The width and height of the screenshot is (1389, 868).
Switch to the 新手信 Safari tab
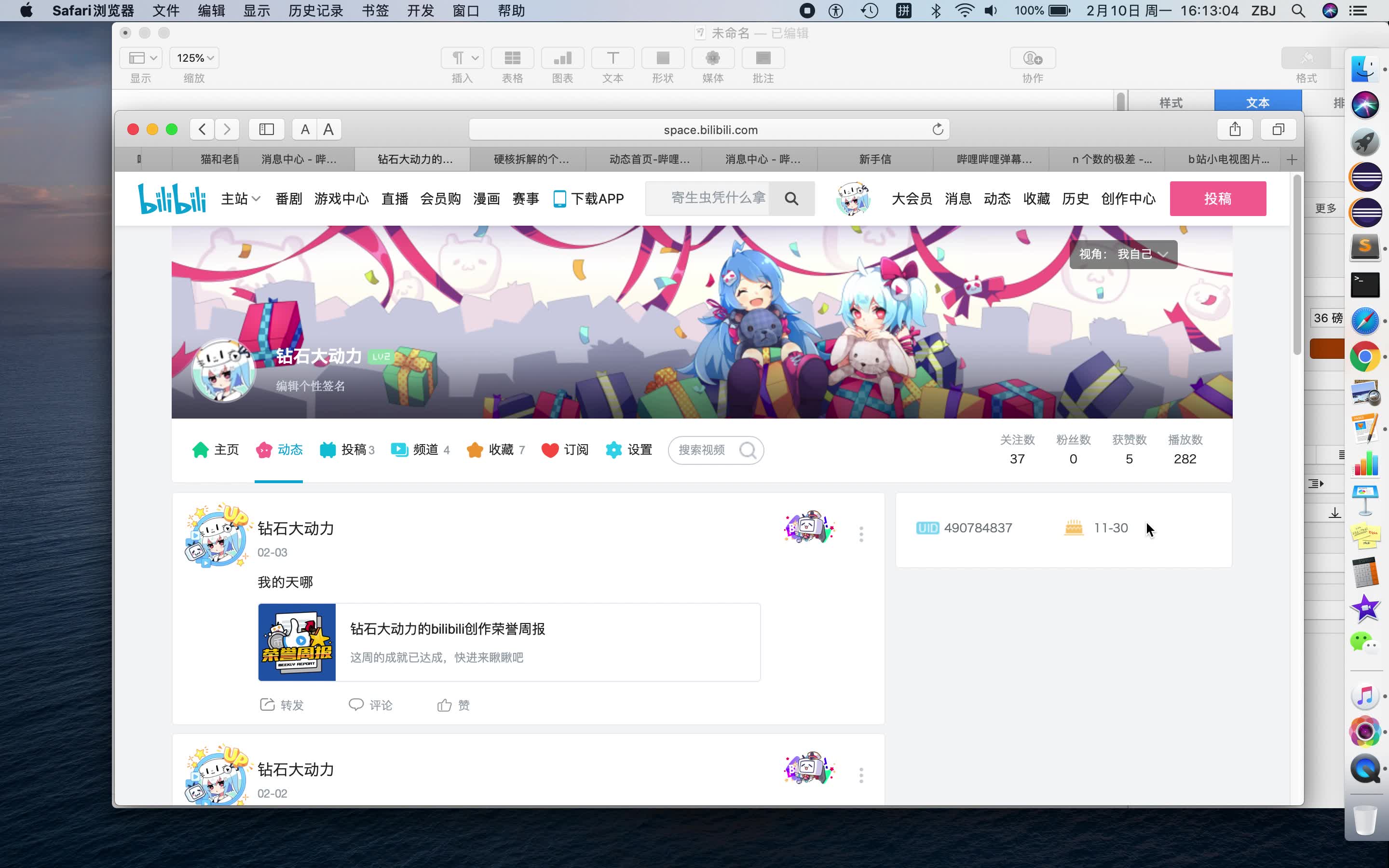pos(875,159)
